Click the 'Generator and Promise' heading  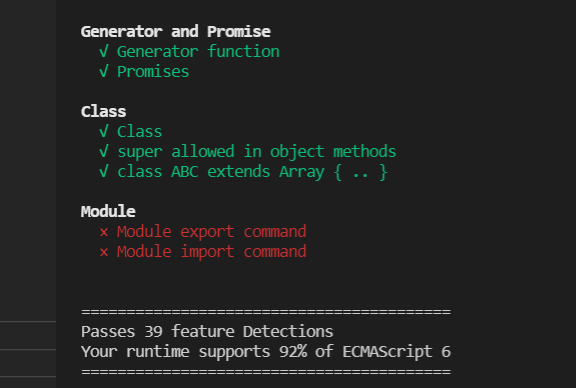click(x=176, y=32)
